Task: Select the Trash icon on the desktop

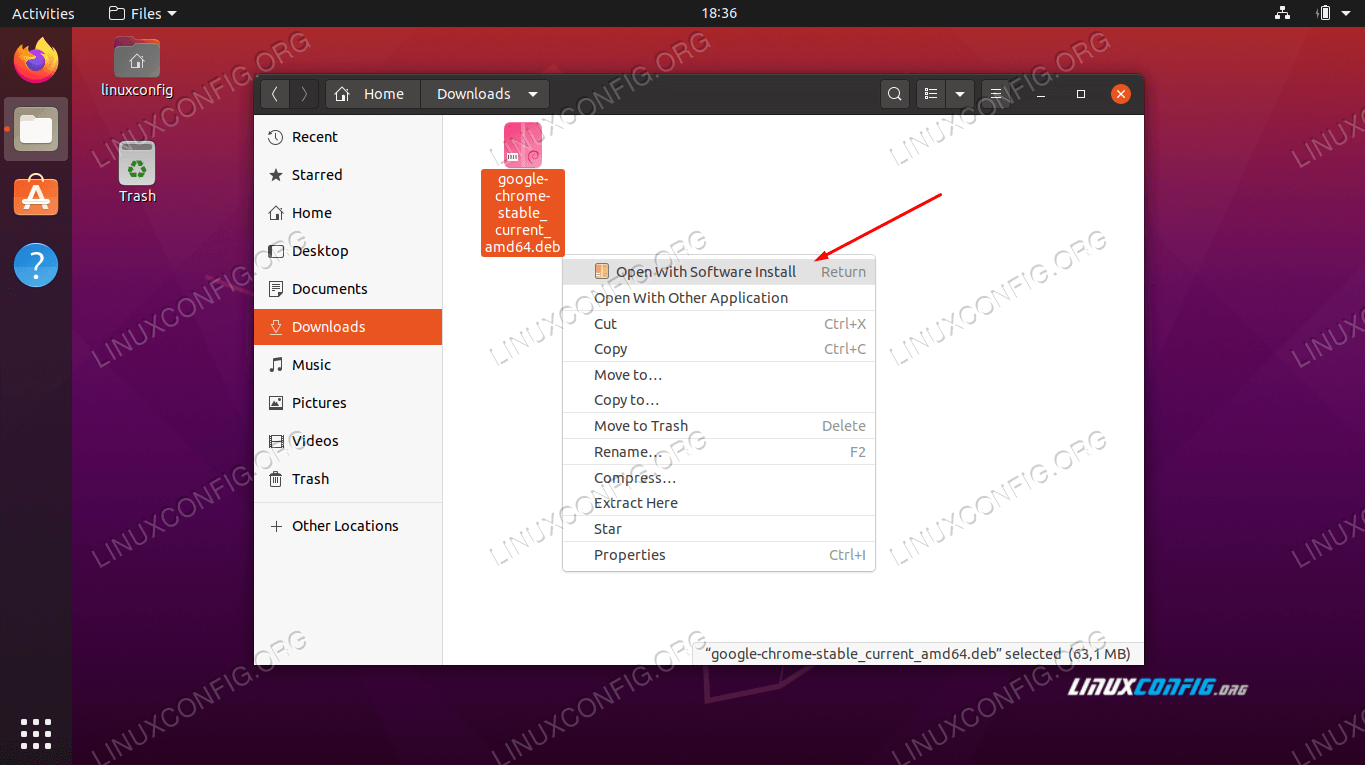Action: pyautogui.click(x=137, y=172)
